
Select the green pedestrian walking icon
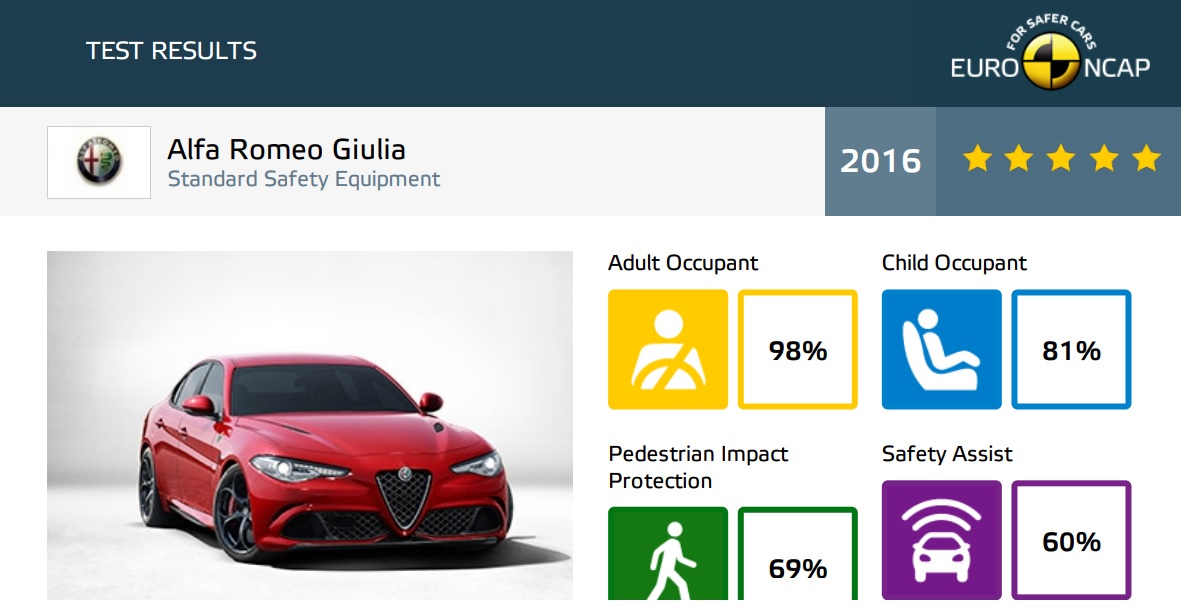point(668,554)
